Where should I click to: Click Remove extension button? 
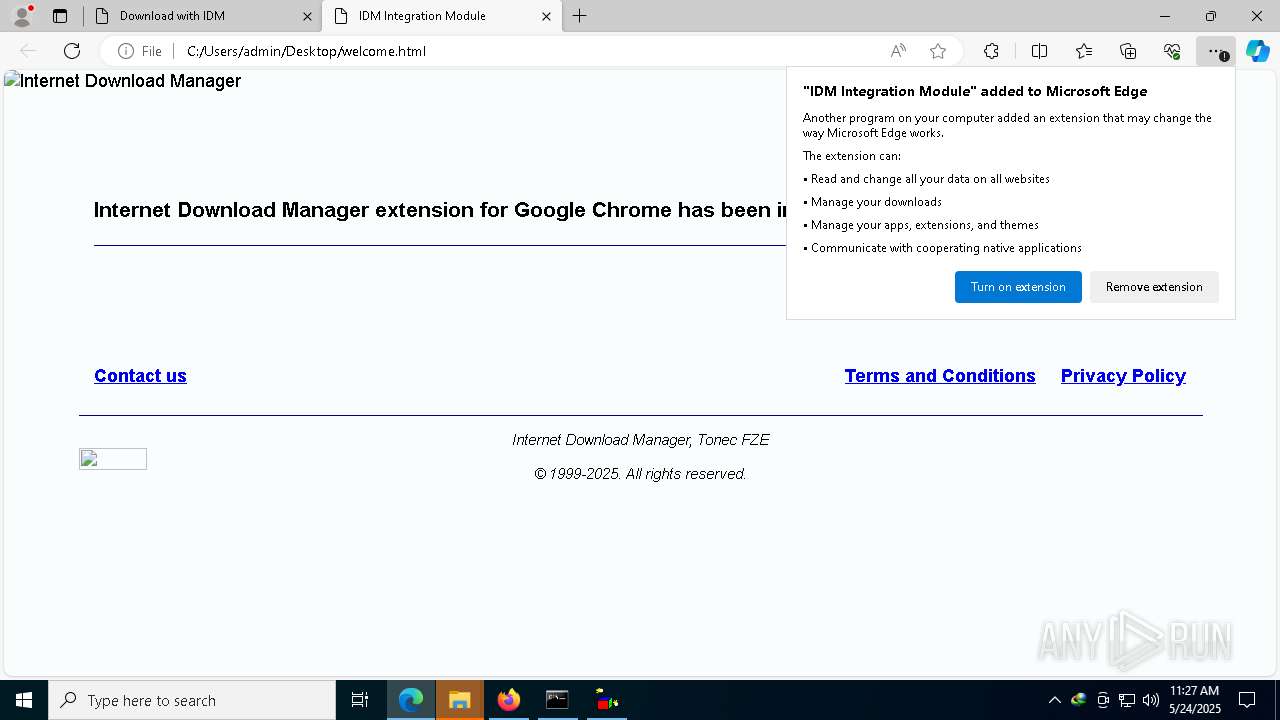click(1154, 287)
